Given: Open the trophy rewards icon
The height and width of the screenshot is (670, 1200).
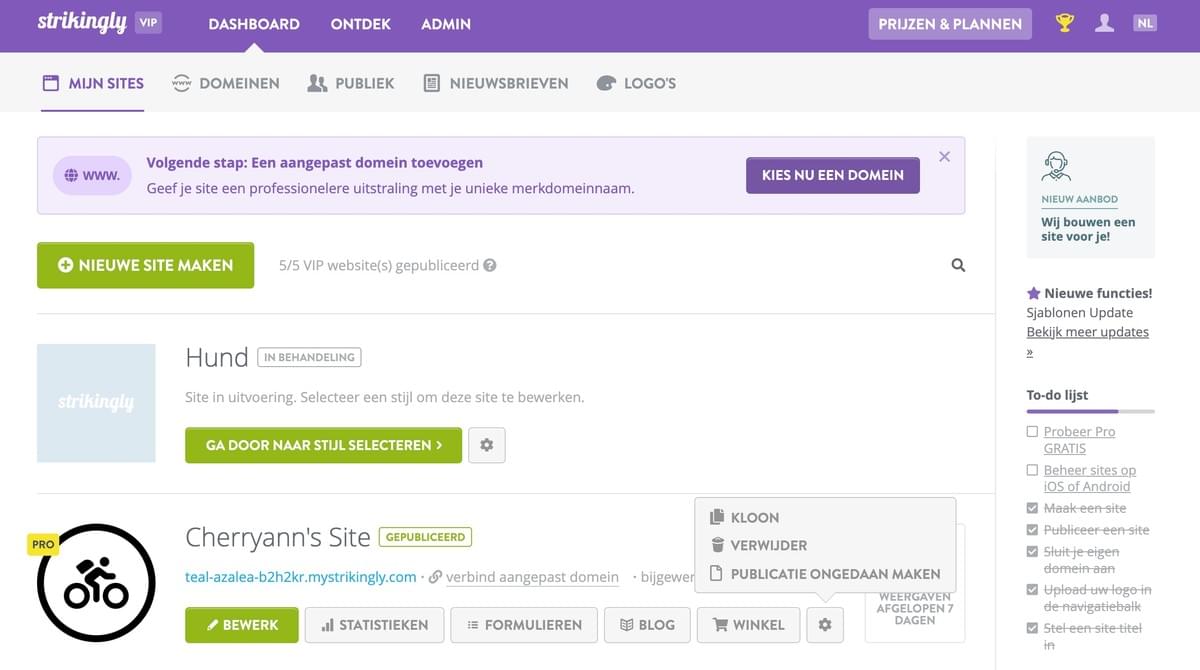Looking at the screenshot, I should pyautogui.click(x=1065, y=23).
